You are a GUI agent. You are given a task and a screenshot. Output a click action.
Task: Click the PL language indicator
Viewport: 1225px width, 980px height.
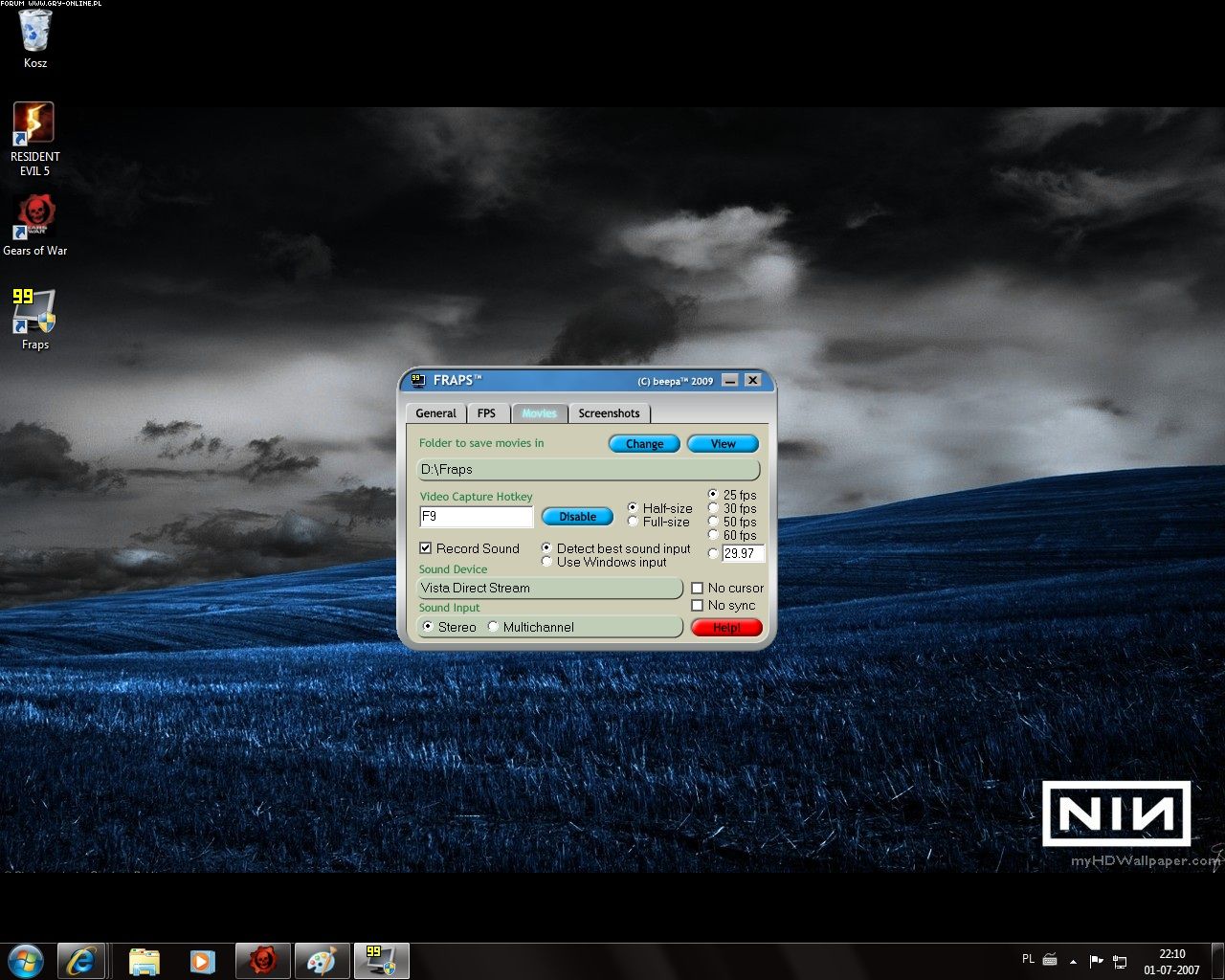[1028, 959]
